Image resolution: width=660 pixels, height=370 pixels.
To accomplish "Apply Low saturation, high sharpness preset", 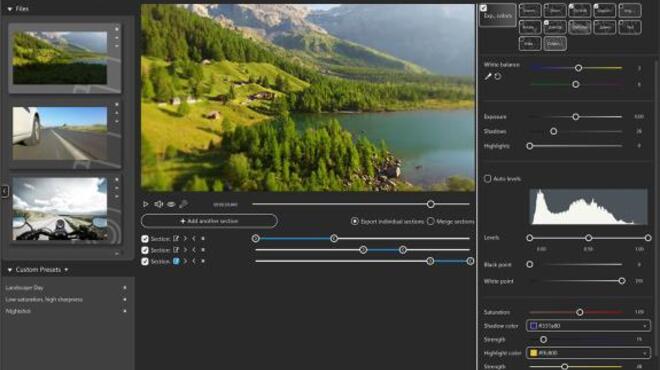I will coord(44,300).
